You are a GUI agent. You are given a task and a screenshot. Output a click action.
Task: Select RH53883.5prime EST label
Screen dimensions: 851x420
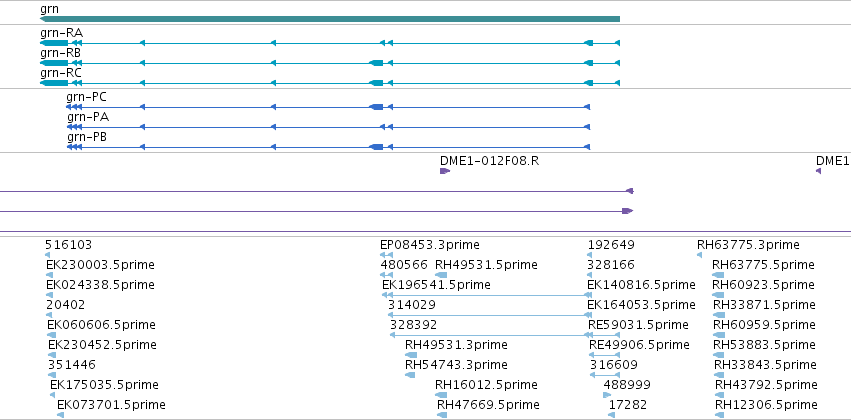(764, 345)
